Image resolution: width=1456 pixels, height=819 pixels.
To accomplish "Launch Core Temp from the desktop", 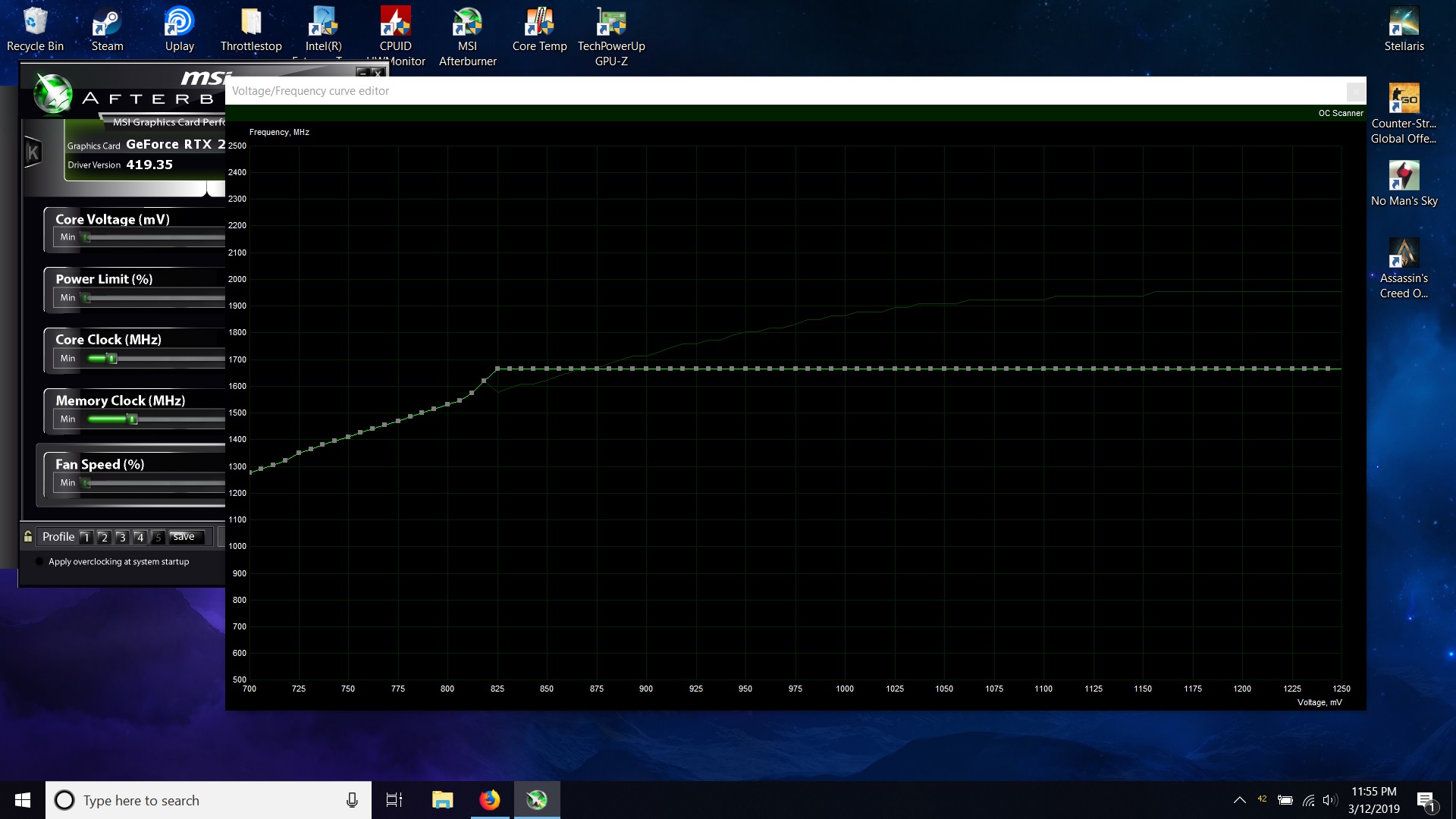I will (x=539, y=30).
